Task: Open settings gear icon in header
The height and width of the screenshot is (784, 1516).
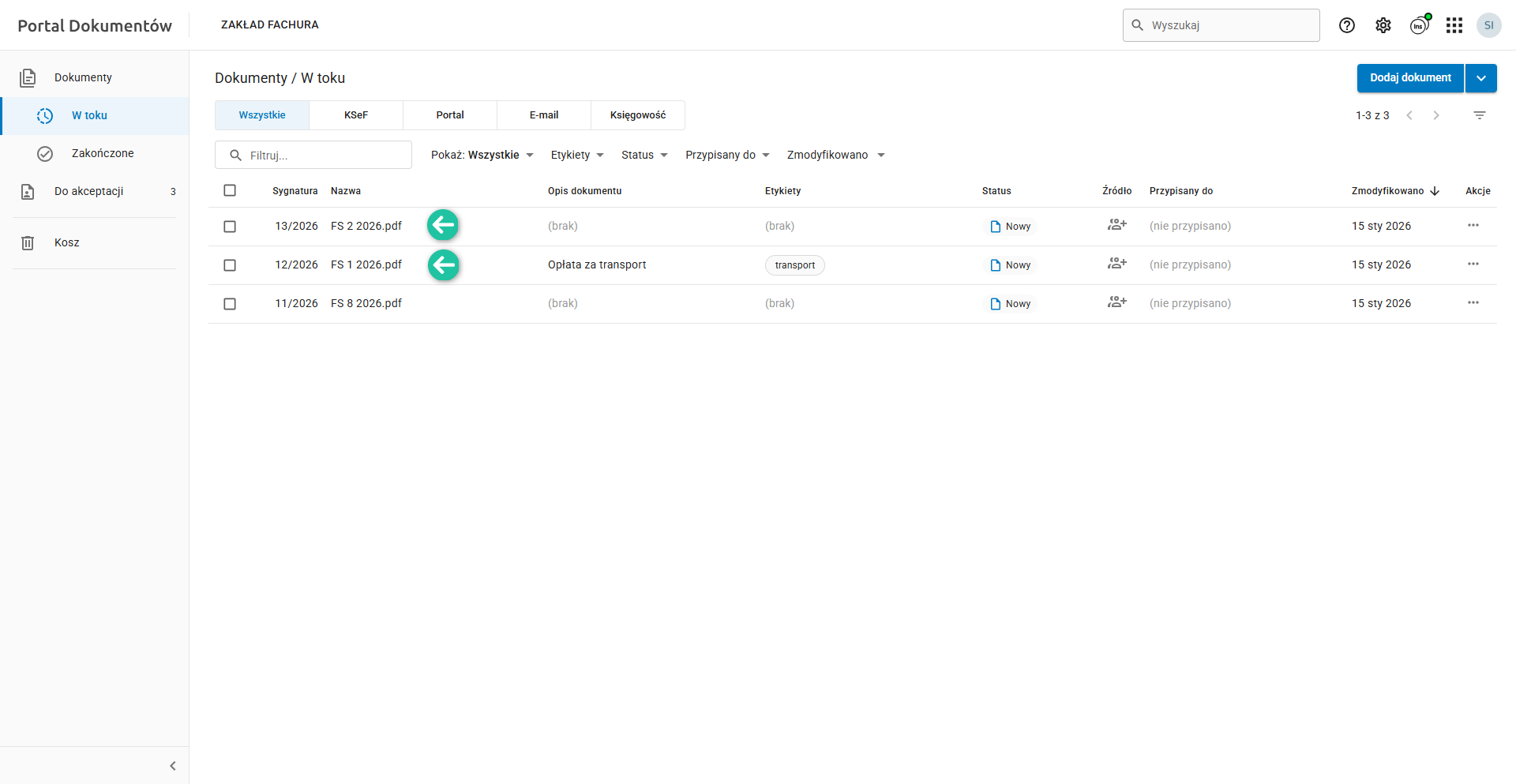Action: [x=1383, y=25]
